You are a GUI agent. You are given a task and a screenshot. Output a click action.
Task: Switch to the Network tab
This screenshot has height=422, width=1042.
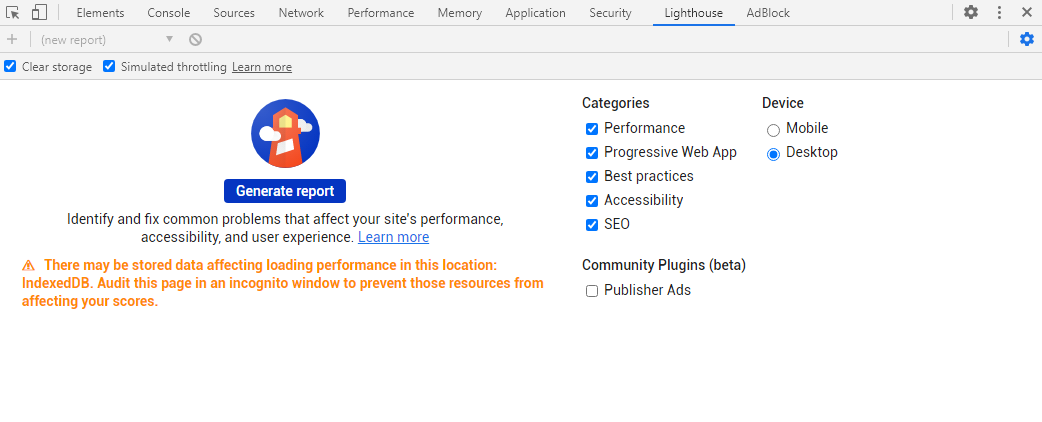tap(301, 13)
